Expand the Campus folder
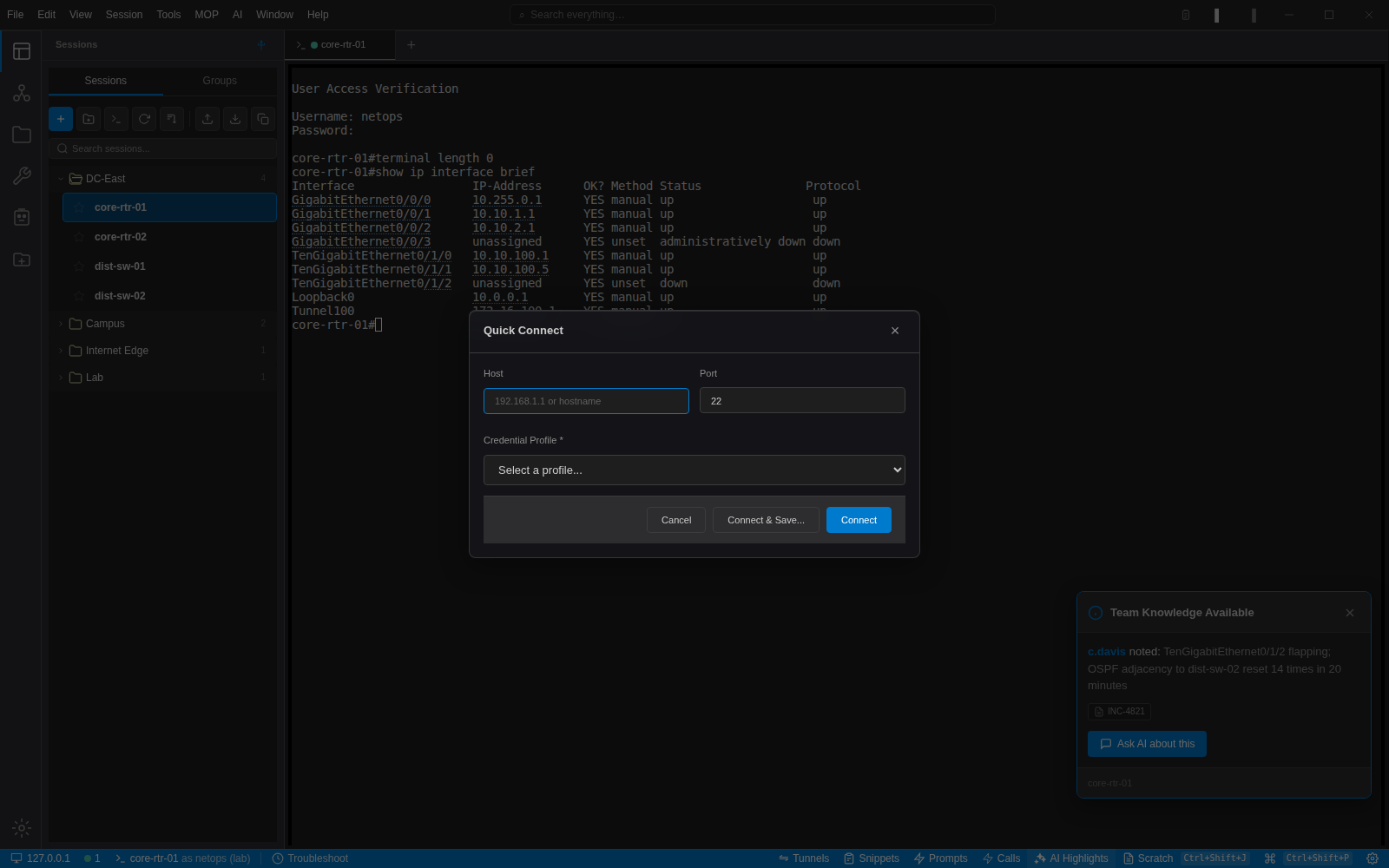Viewport: 1389px width, 868px height. tap(61, 324)
